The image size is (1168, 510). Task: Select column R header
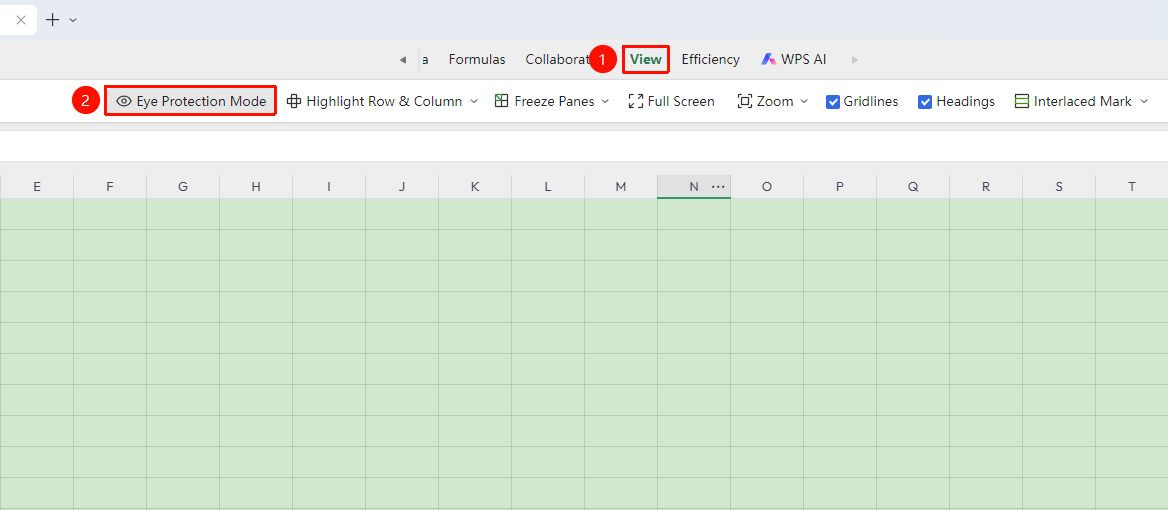(x=986, y=187)
